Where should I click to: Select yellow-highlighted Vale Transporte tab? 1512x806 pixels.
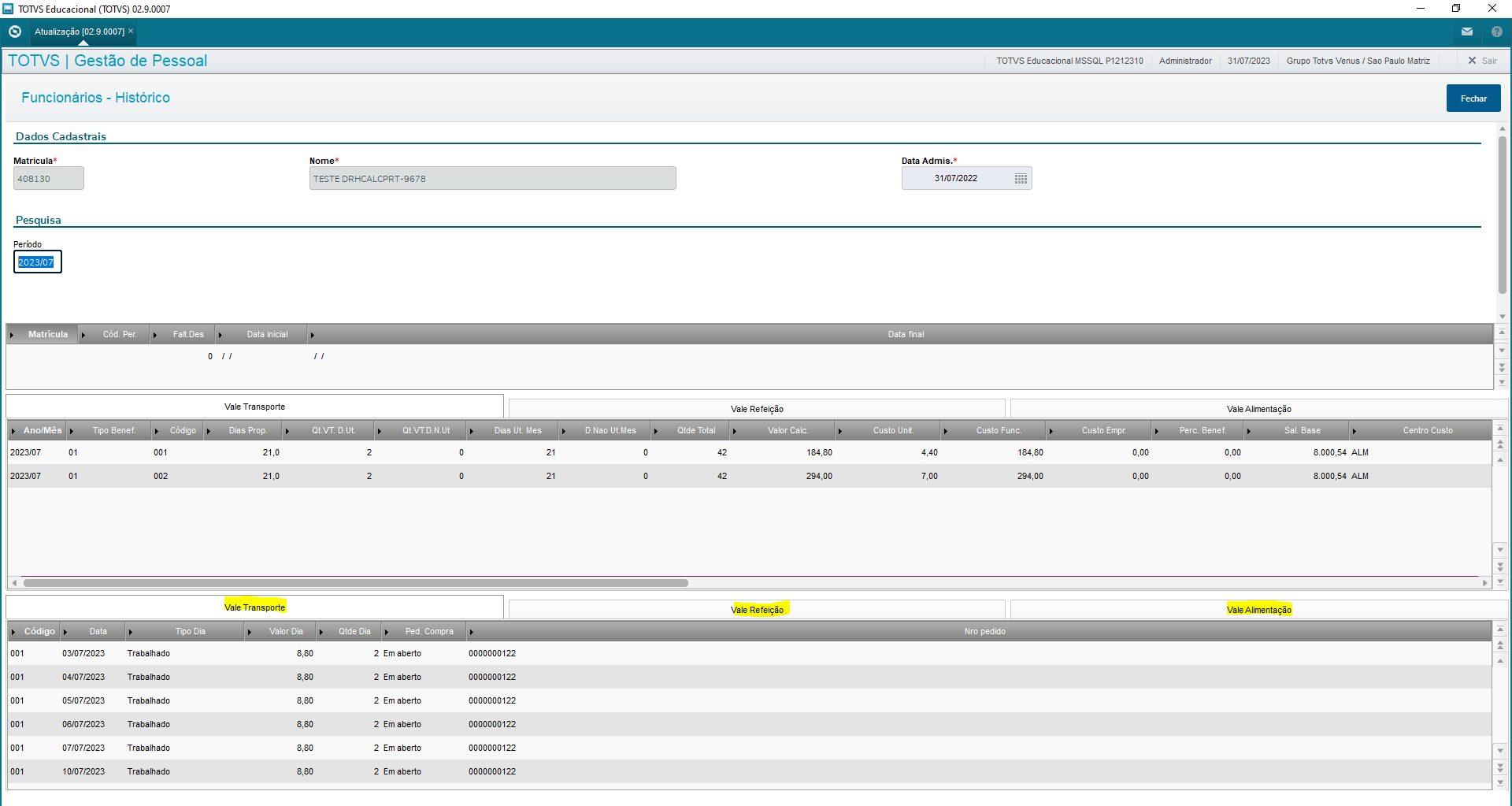point(254,607)
